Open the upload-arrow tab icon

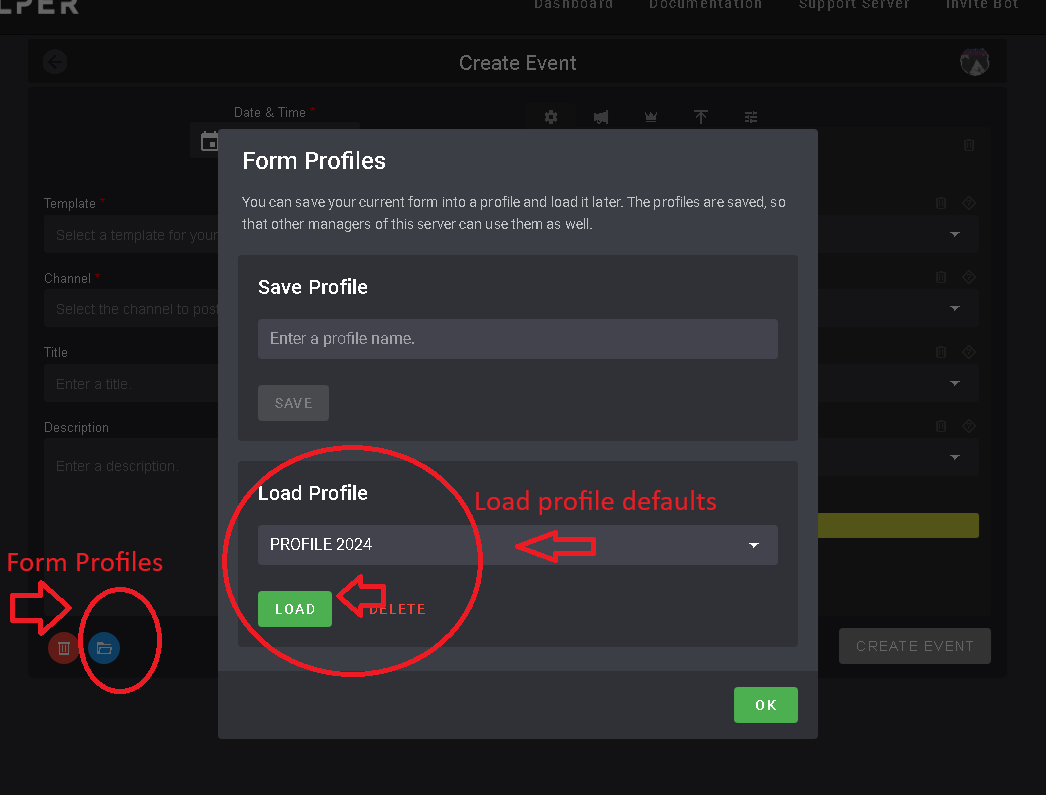(x=701, y=117)
